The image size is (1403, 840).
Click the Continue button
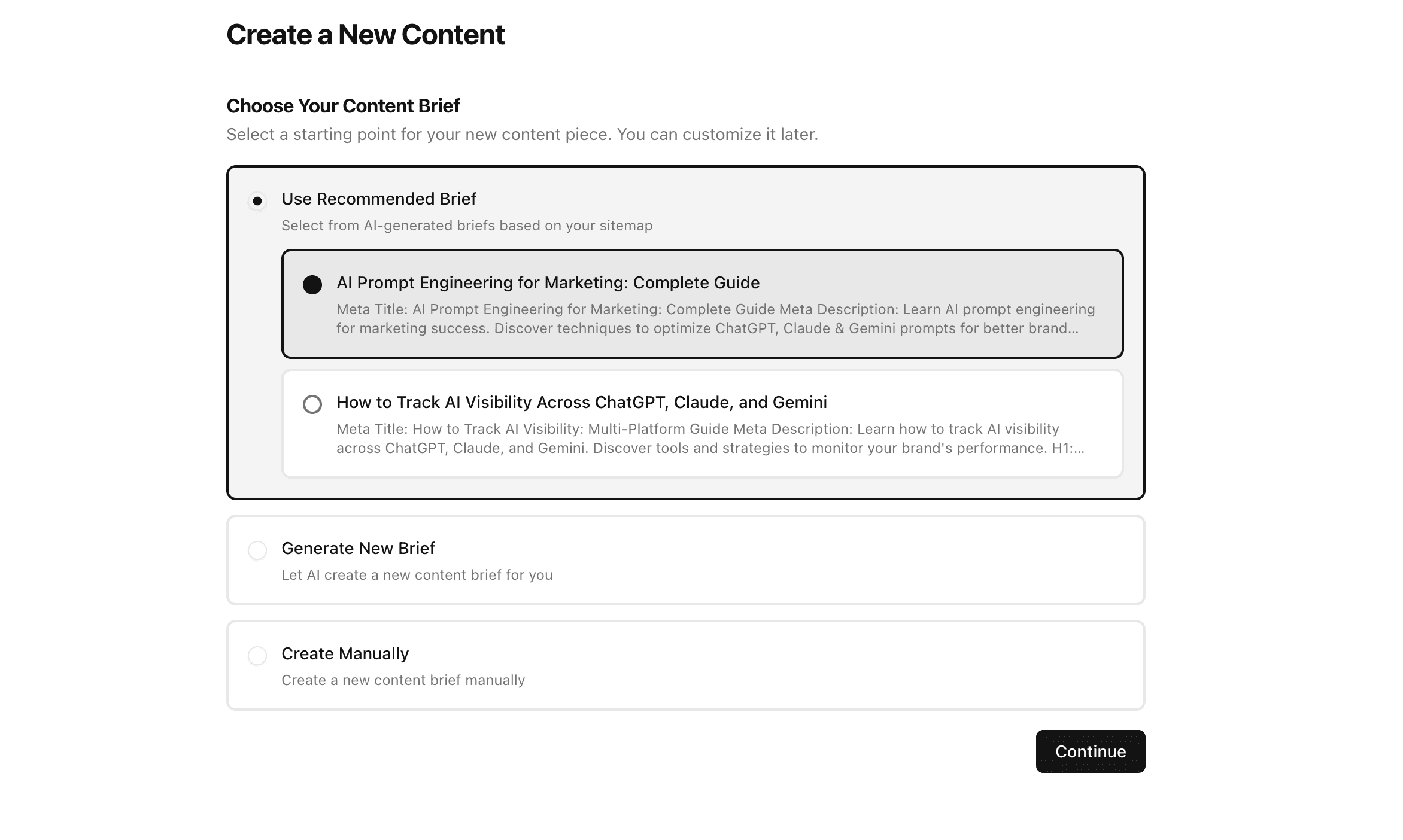(1091, 751)
